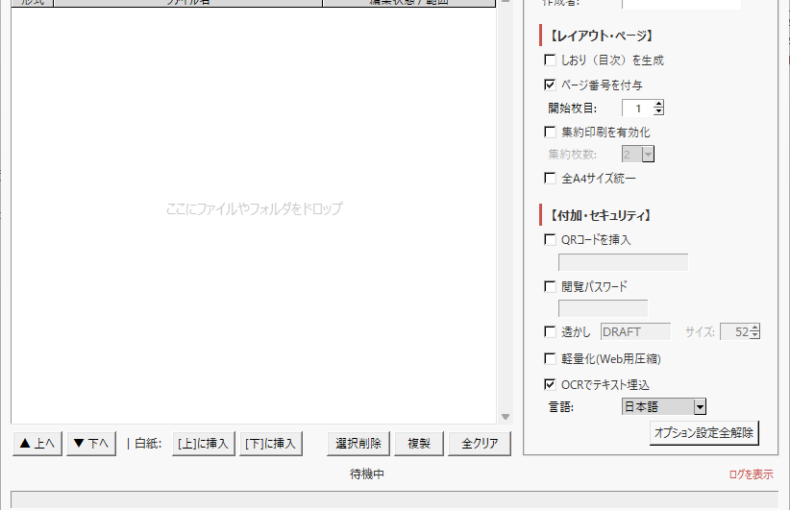790x510 pixels.
Task: Click the ファイル名 column header
Action: 188,3
